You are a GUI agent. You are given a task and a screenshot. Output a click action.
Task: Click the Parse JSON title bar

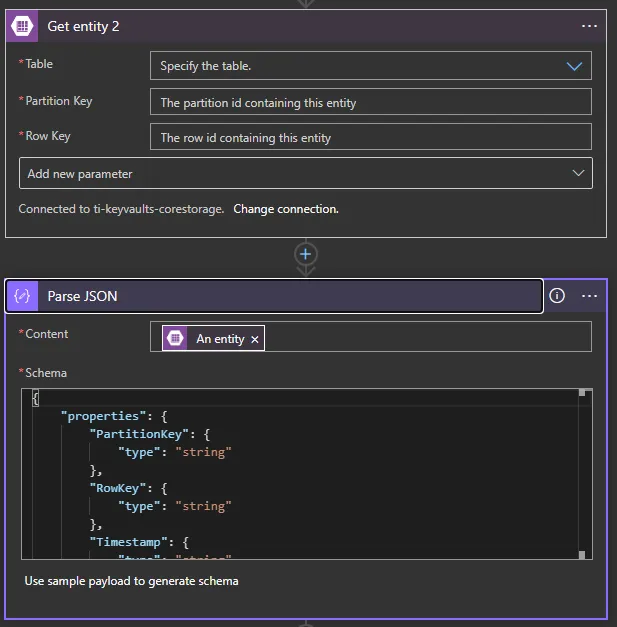coord(274,296)
